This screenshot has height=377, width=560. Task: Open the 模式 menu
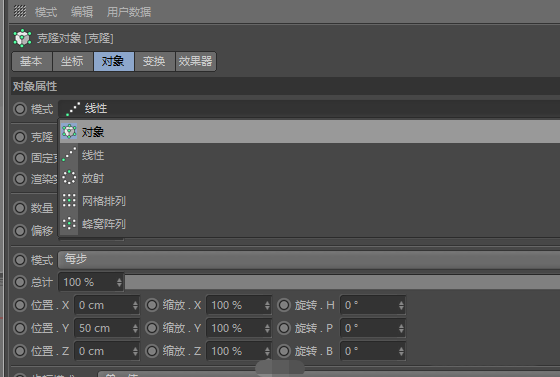click(x=46, y=12)
